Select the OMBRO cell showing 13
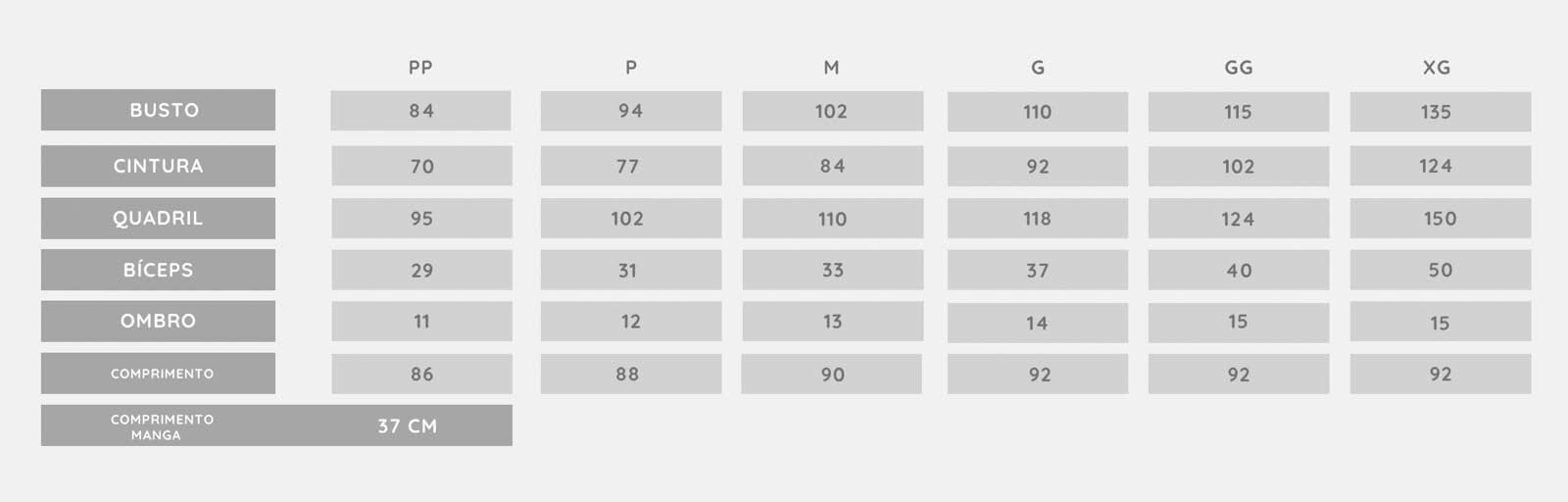Image resolution: width=1568 pixels, height=502 pixels. point(833,322)
